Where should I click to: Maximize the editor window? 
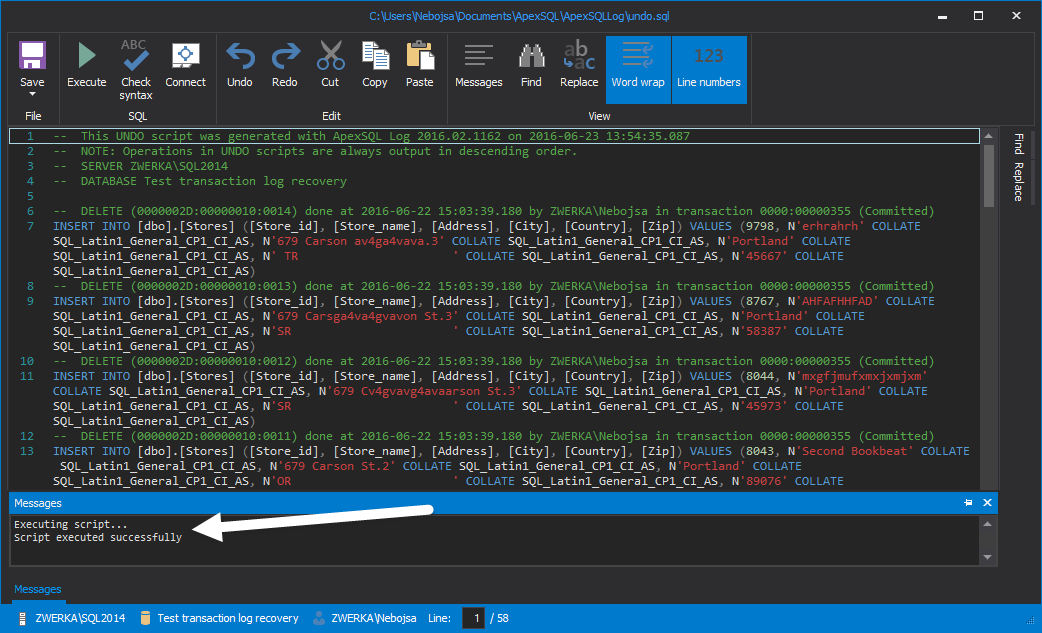[x=978, y=16]
